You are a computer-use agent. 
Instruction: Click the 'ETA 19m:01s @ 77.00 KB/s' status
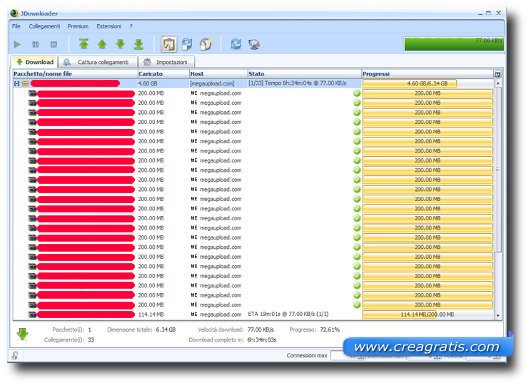288,314
